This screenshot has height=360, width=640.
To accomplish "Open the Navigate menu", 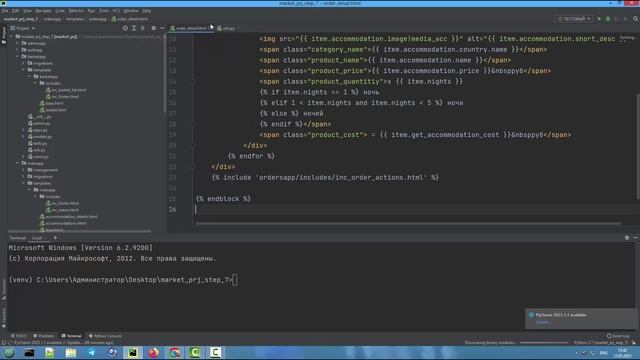I will click(43, 11).
